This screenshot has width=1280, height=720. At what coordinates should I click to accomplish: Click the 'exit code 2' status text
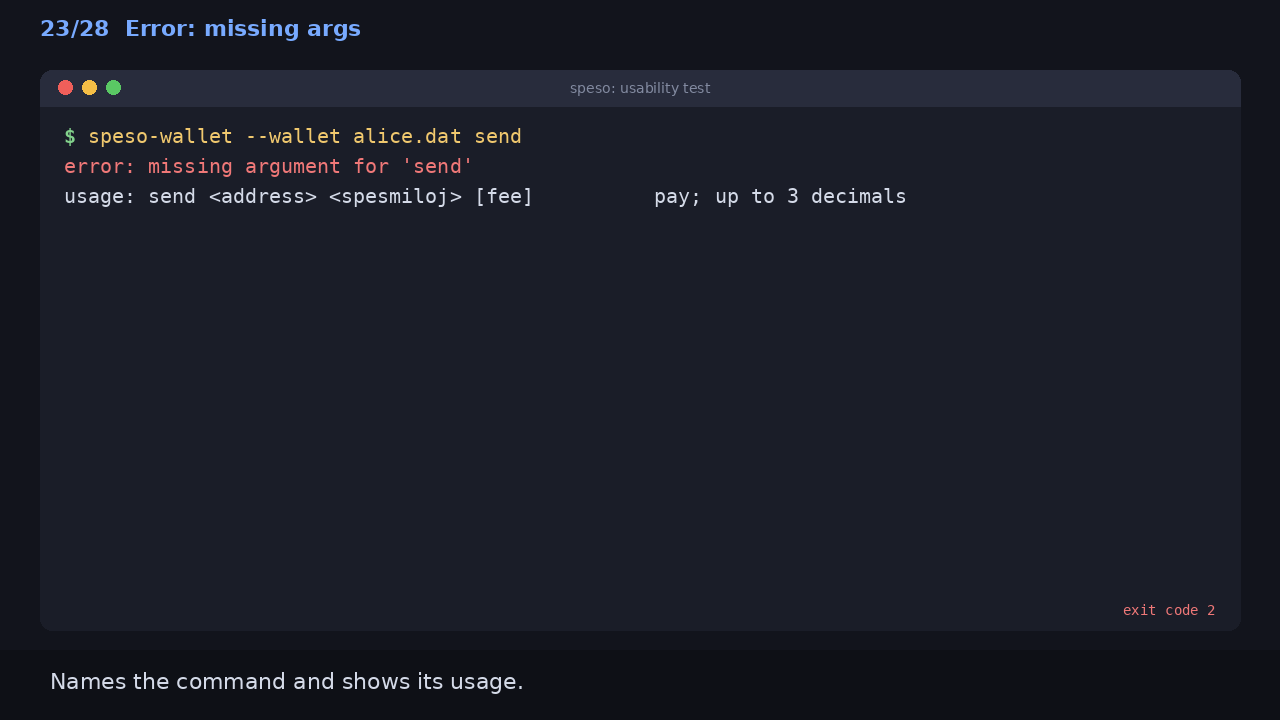coord(1169,610)
